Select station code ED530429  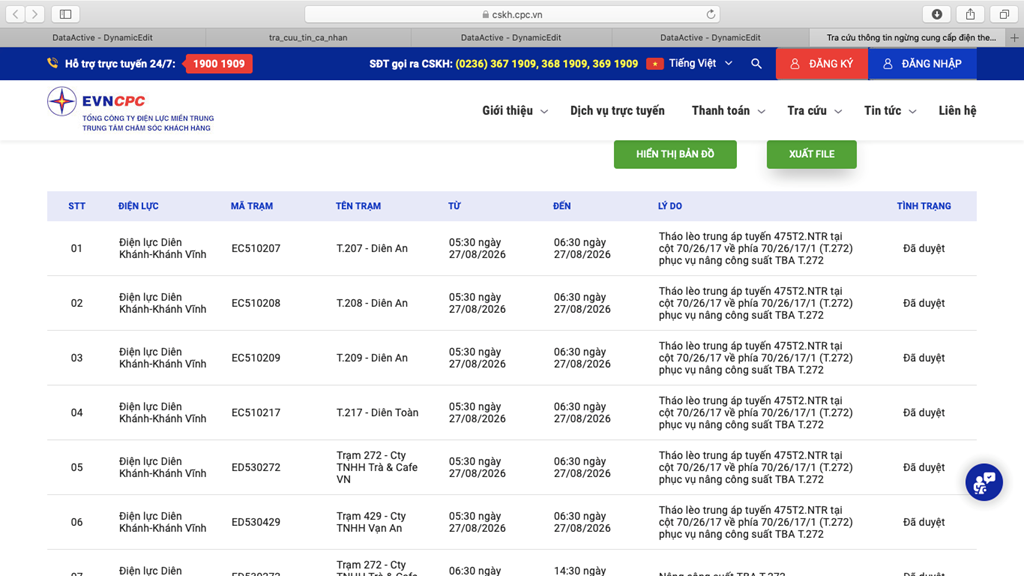[x=256, y=522]
